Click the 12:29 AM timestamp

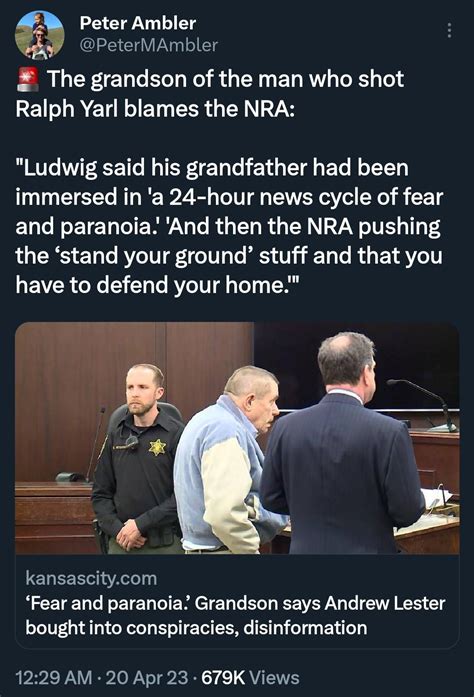point(54,678)
